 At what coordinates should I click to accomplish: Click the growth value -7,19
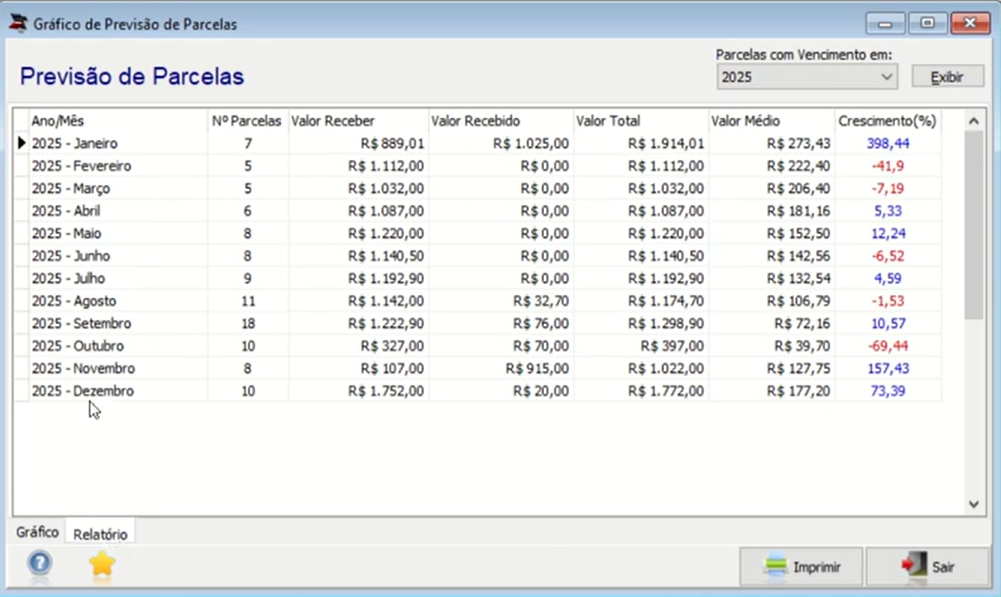tap(888, 188)
